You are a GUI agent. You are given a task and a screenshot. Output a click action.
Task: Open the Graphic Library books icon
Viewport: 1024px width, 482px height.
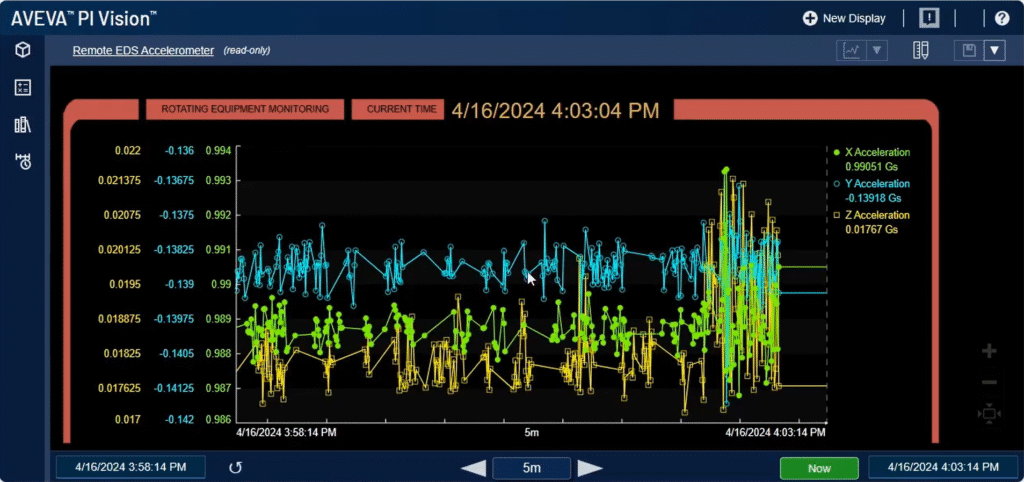click(22, 124)
